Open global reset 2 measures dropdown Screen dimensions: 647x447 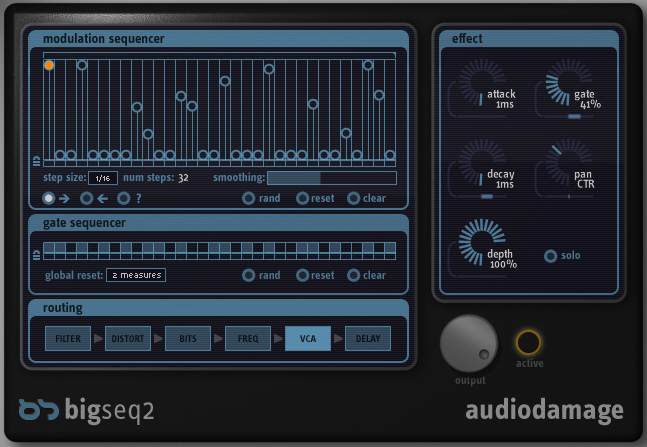[136, 275]
